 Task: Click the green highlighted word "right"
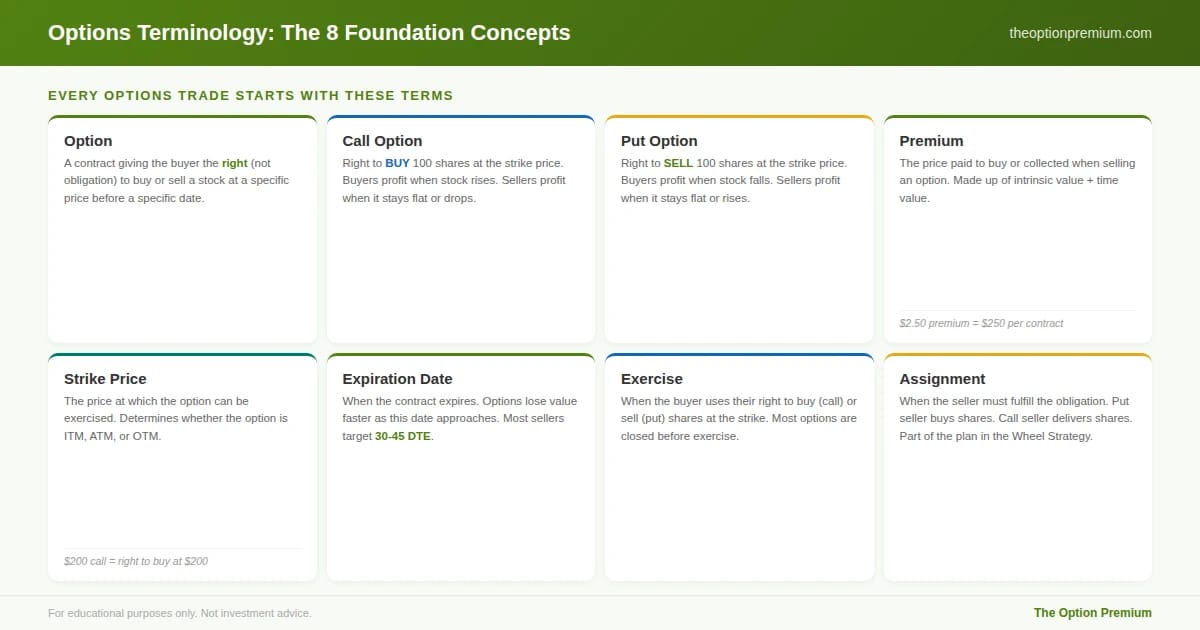[235, 163]
